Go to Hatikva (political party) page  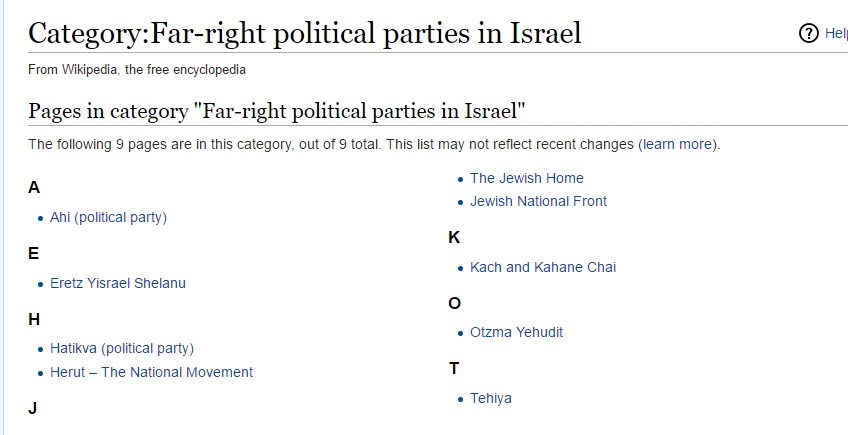coord(122,348)
